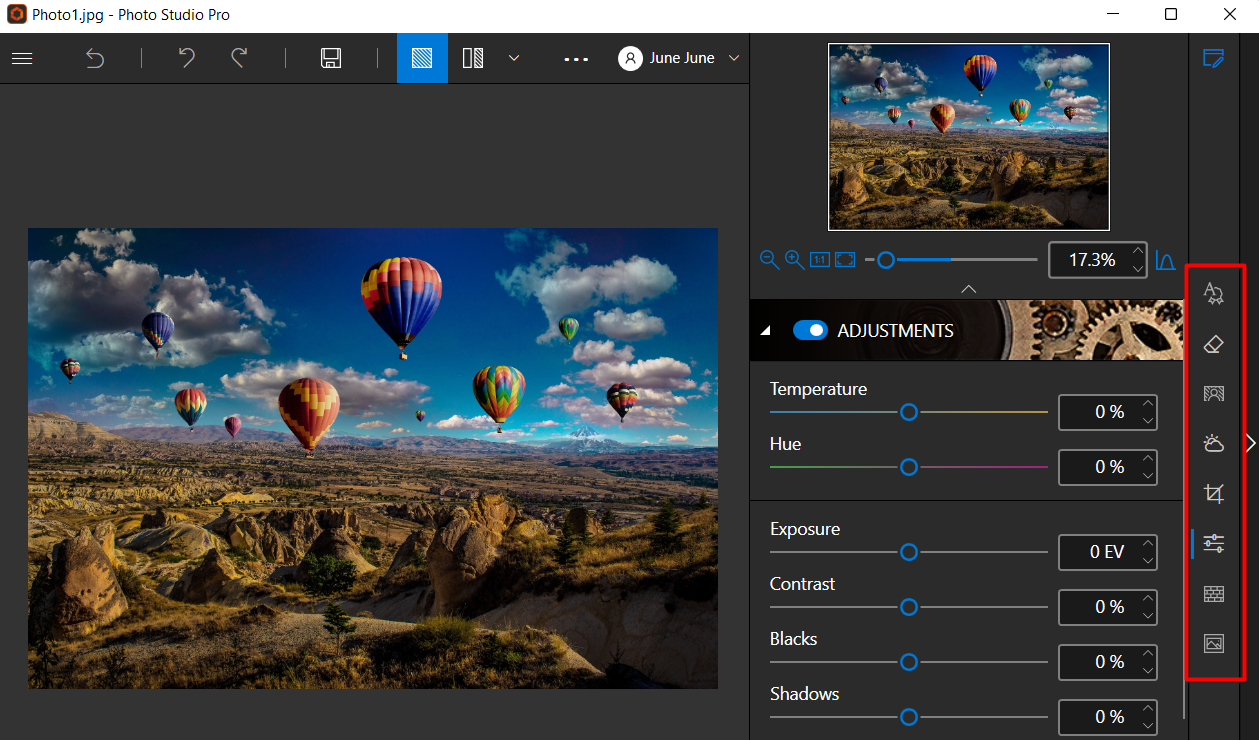Screen dimensions: 1259x740
Task: Increase Contrast with the up arrow
Action: point(1148,598)
